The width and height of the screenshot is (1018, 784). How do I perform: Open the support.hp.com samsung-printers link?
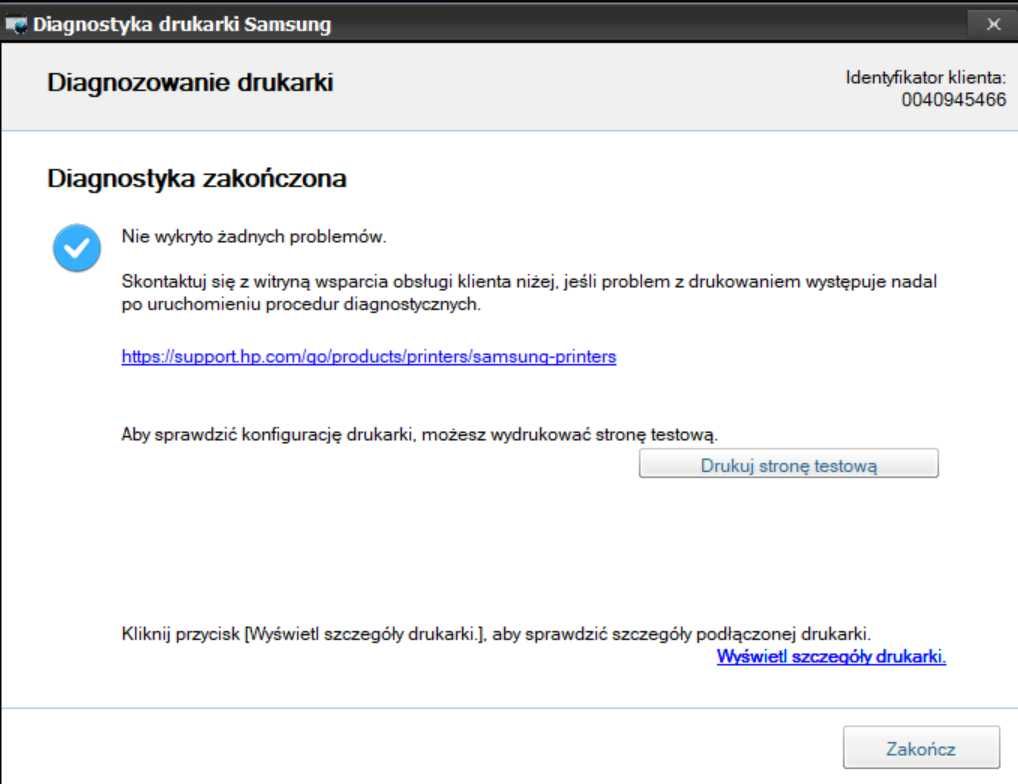(x=369, y=356)
